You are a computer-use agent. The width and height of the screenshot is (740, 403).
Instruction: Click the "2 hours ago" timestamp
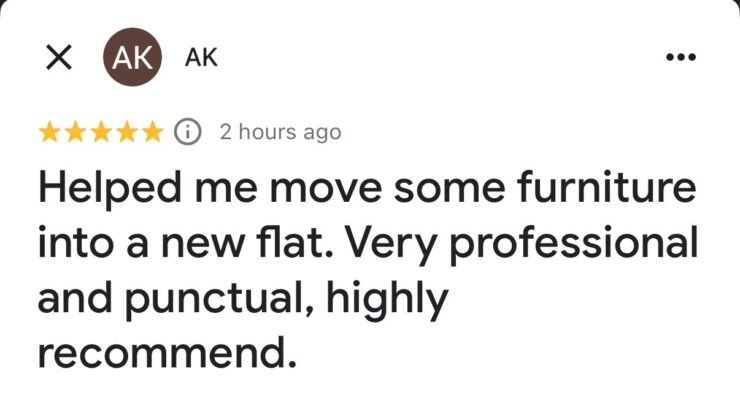280,132
